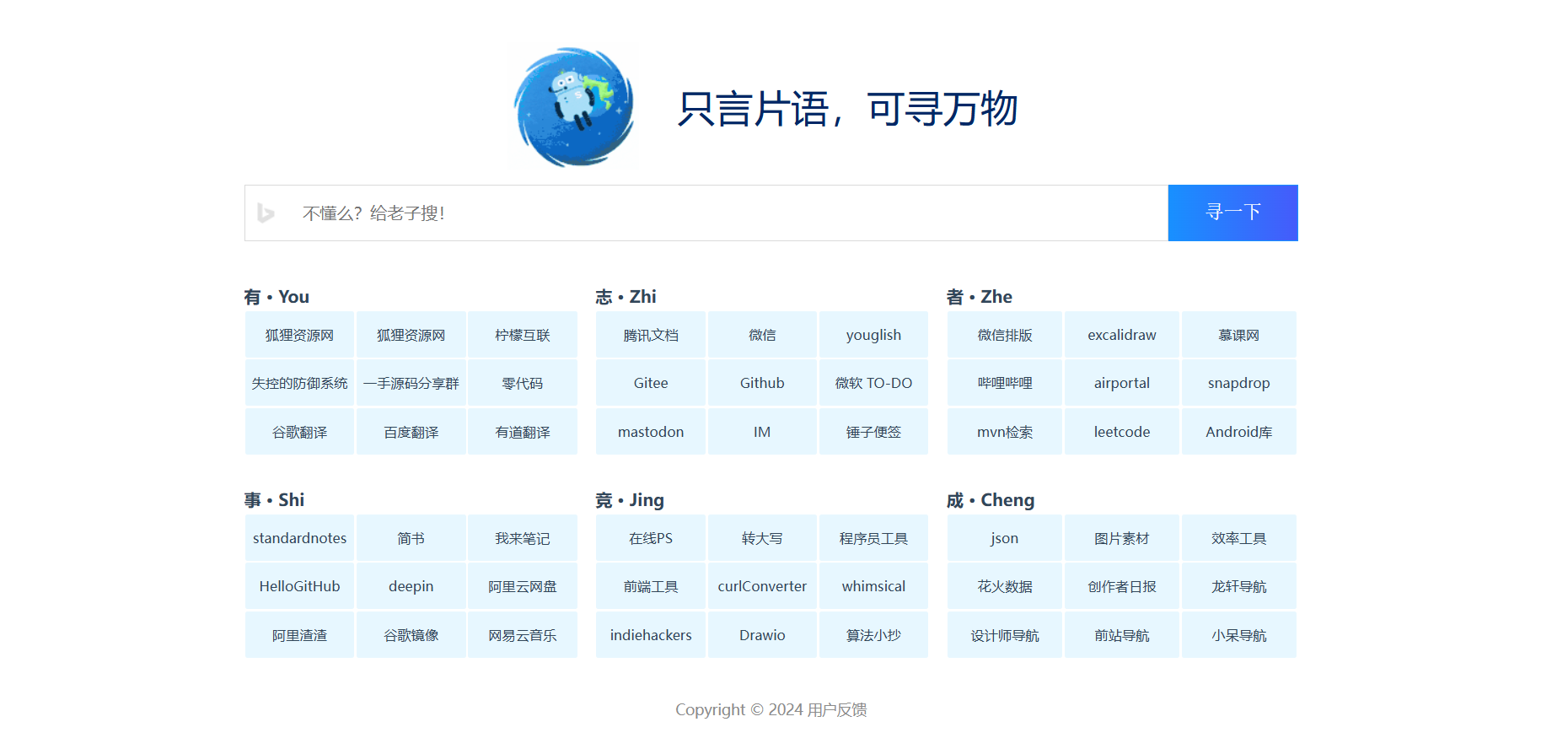Open the 谷歌翻译 link
1568x738 pixels.
click(x=300, y=432)
